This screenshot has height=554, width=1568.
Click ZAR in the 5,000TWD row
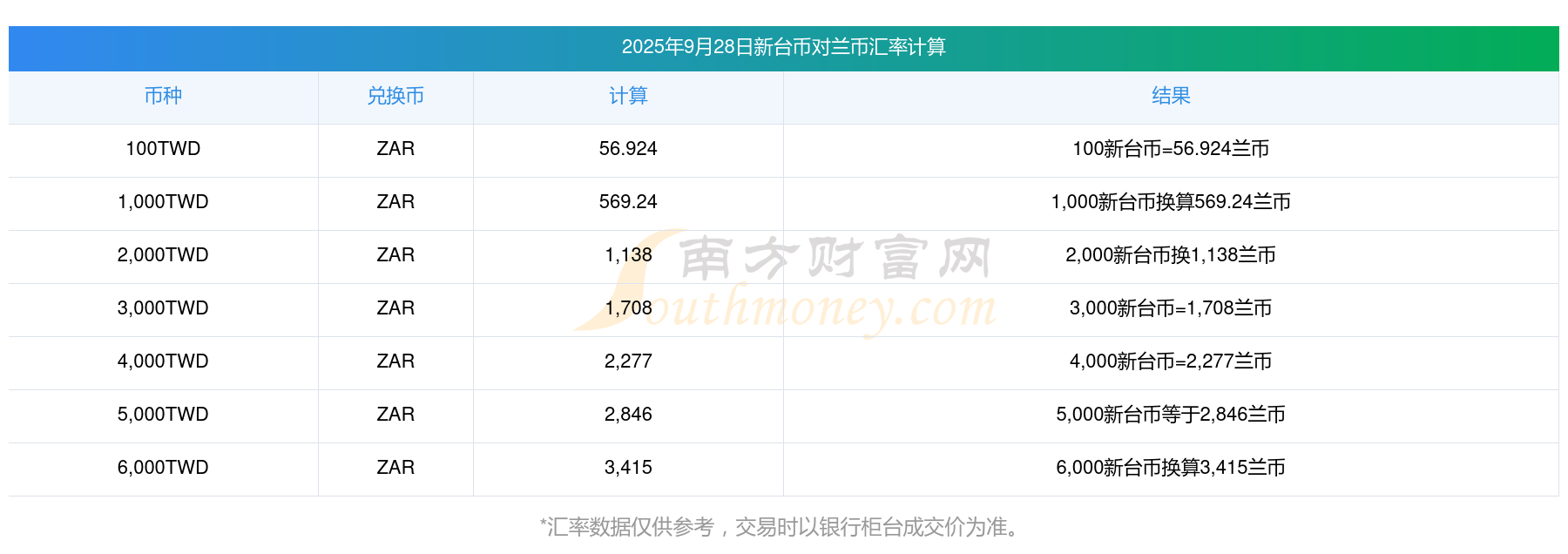coord(395,415)
